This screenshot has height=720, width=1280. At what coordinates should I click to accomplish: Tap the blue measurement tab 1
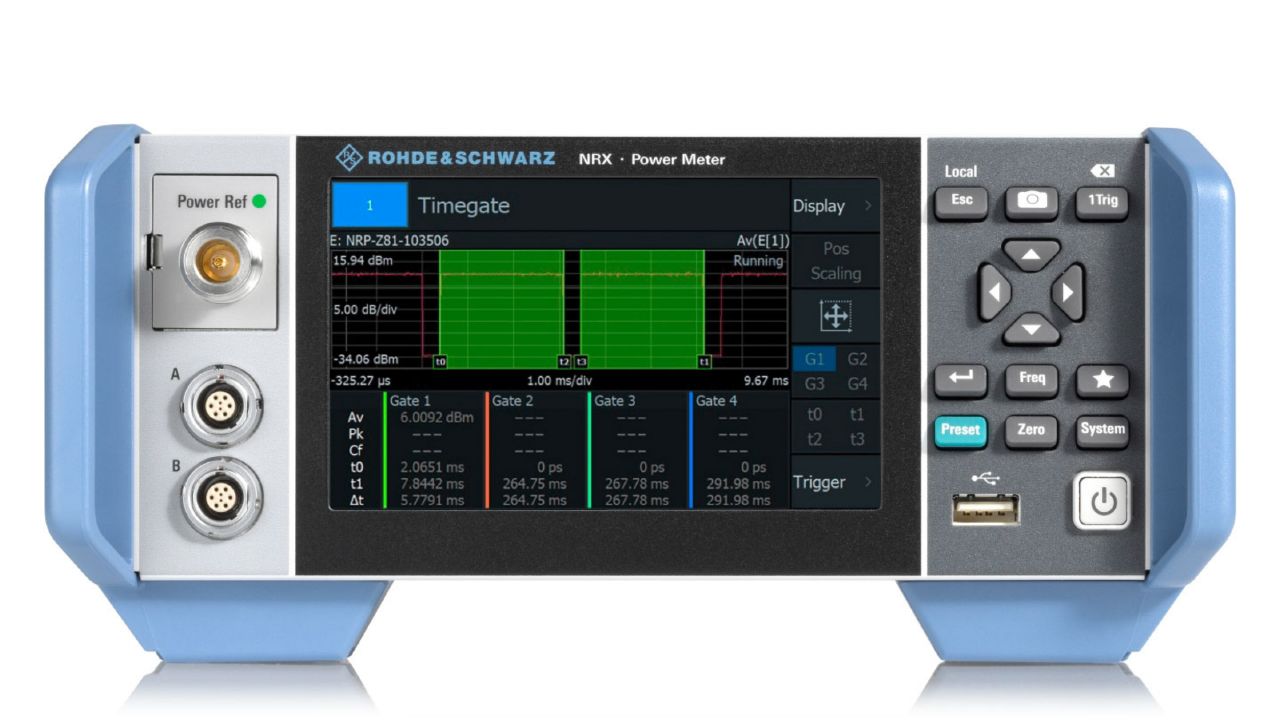pos(370,206)
